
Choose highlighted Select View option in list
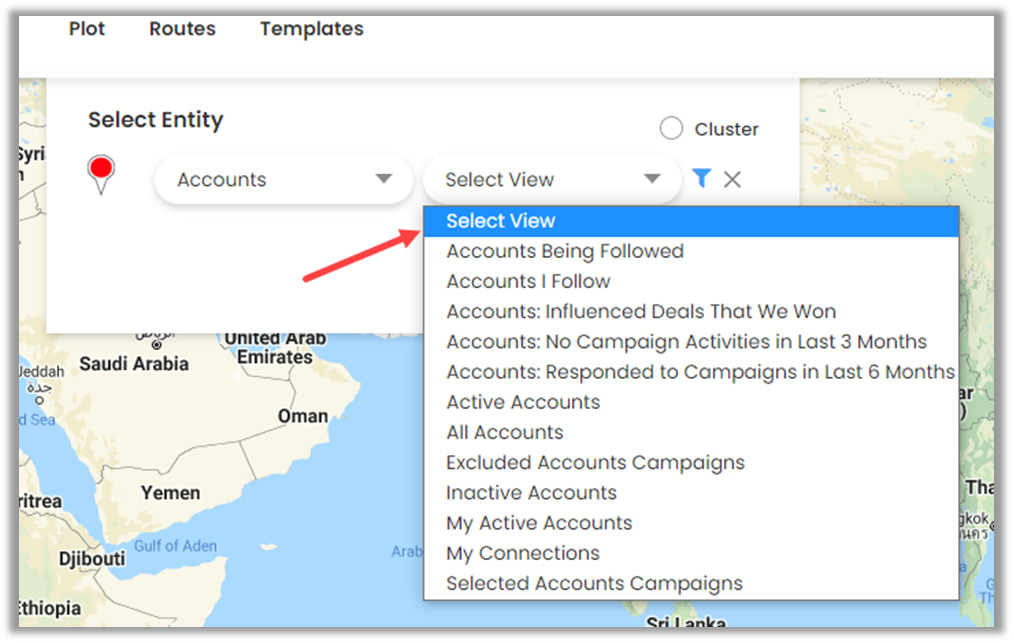point(500,221)
